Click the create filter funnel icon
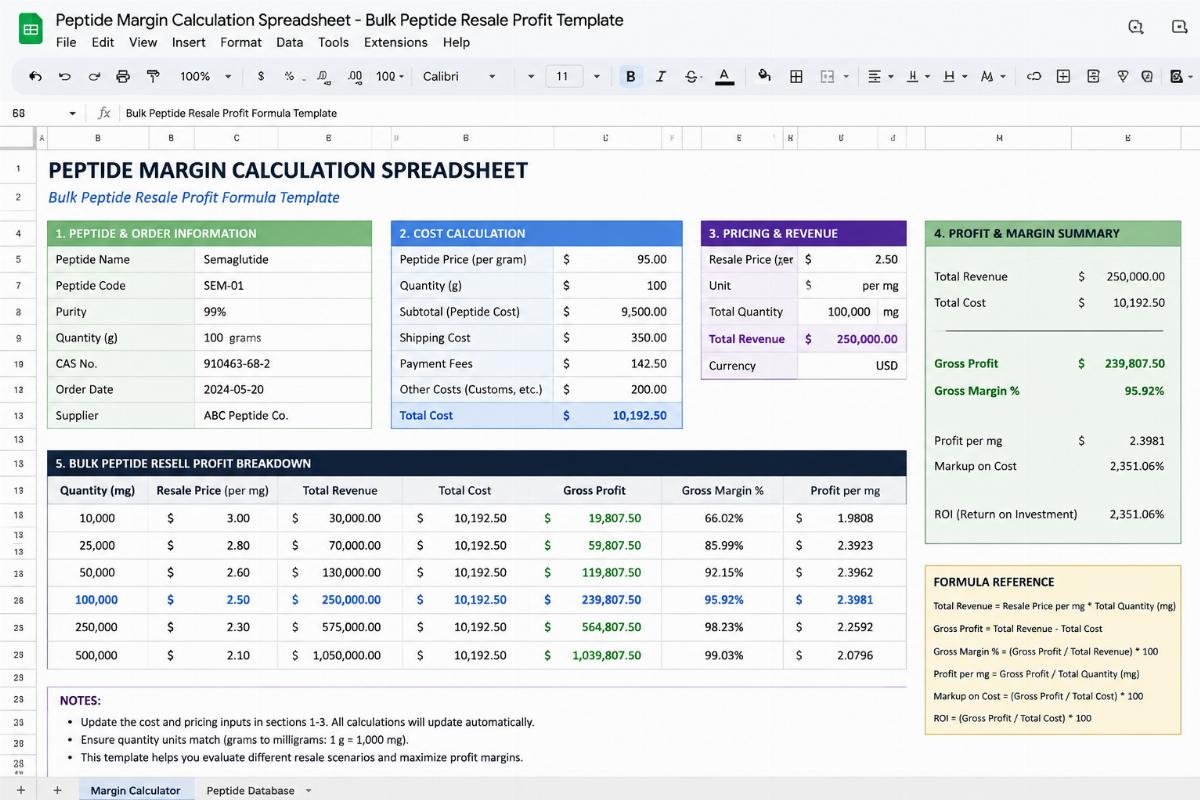 (1122, 76)
